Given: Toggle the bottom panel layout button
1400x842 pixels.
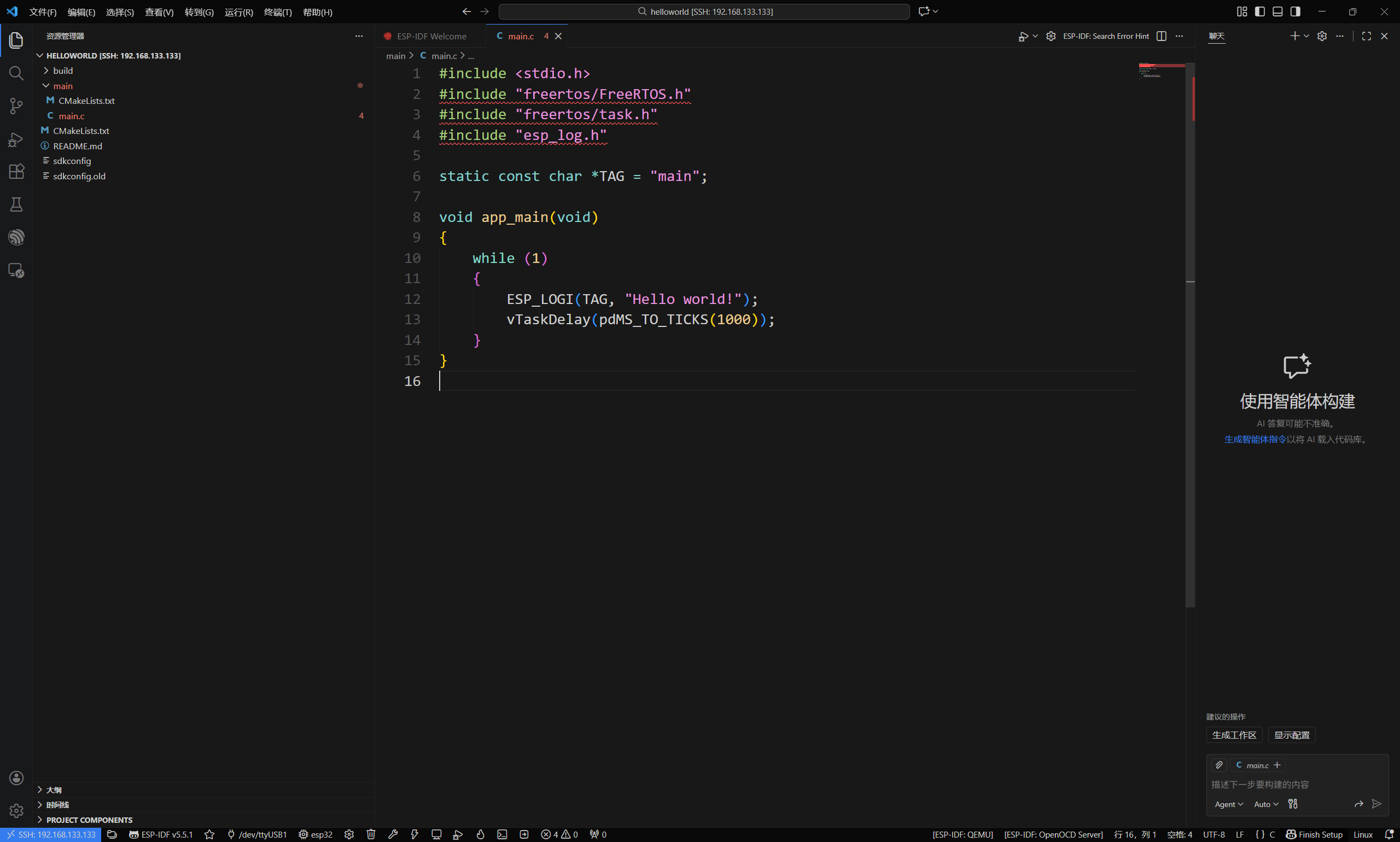Looking at the screenshot, I should pyautogui.click(x=1277, y=11).
